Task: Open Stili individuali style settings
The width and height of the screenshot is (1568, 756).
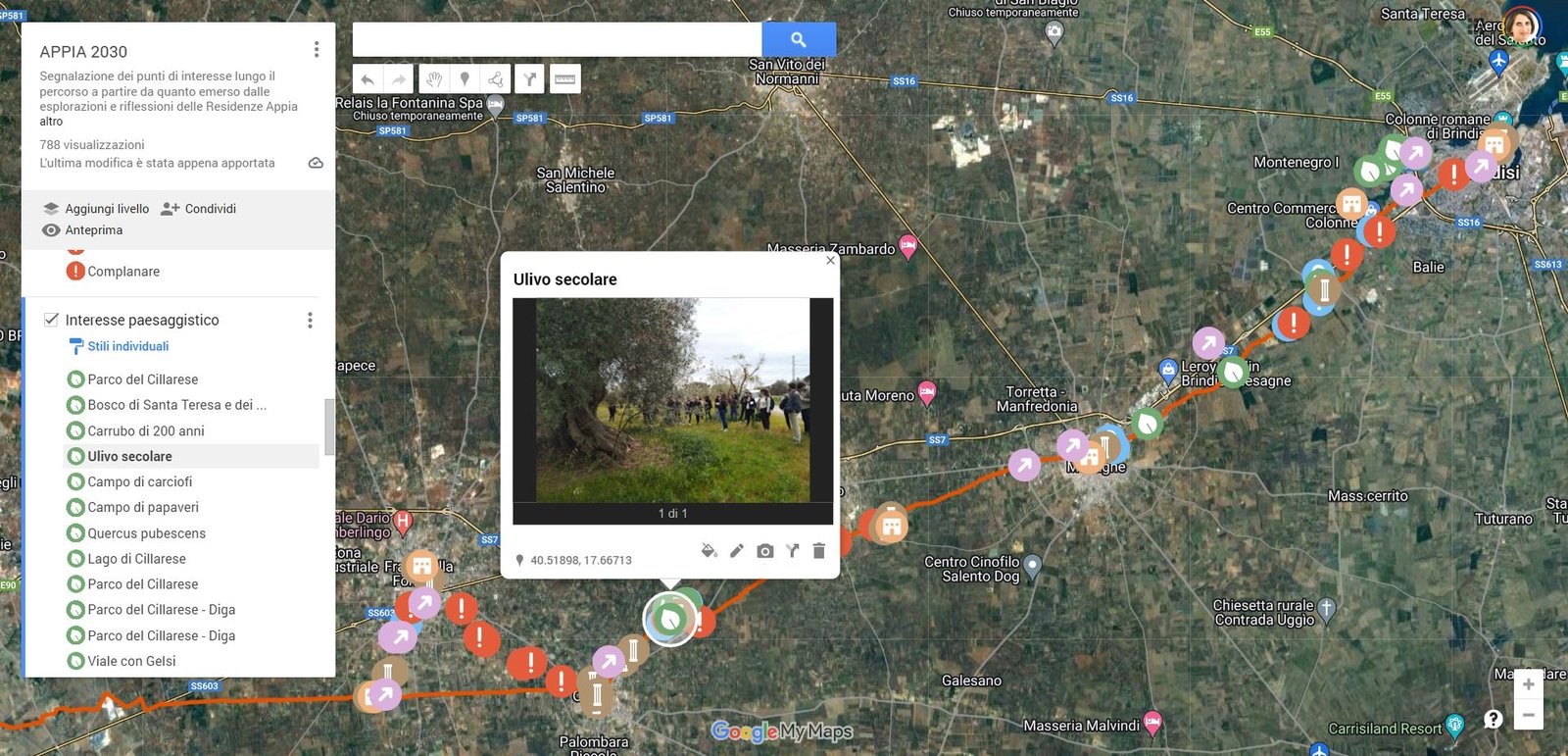Action: pyautogui.click(x=127, y=346)
